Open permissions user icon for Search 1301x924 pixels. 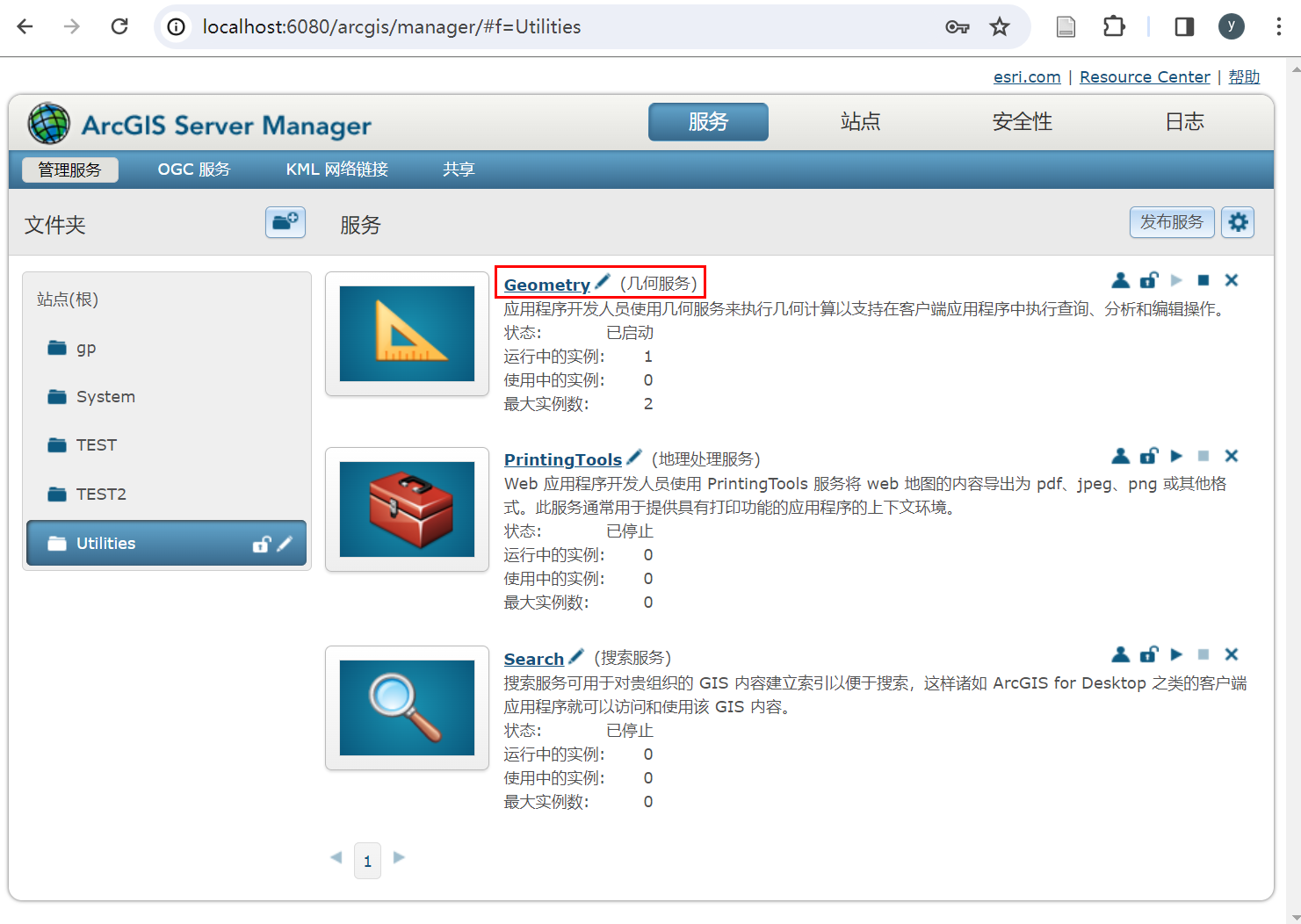(1120, 654)
